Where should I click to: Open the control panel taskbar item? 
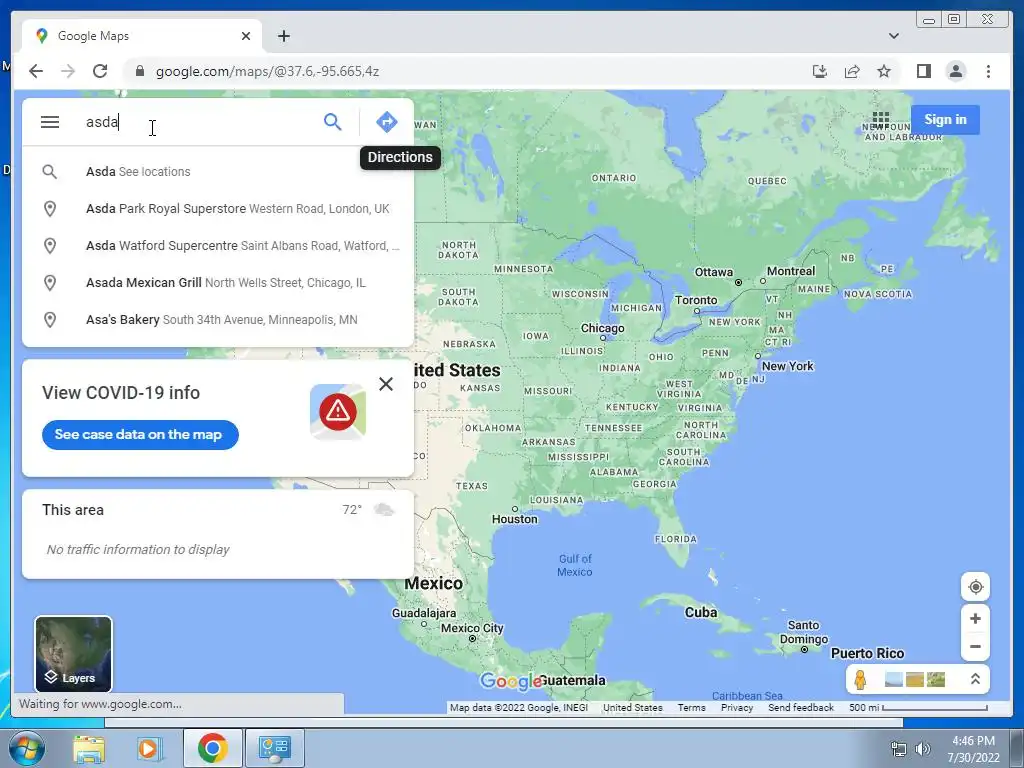point(275,748)
